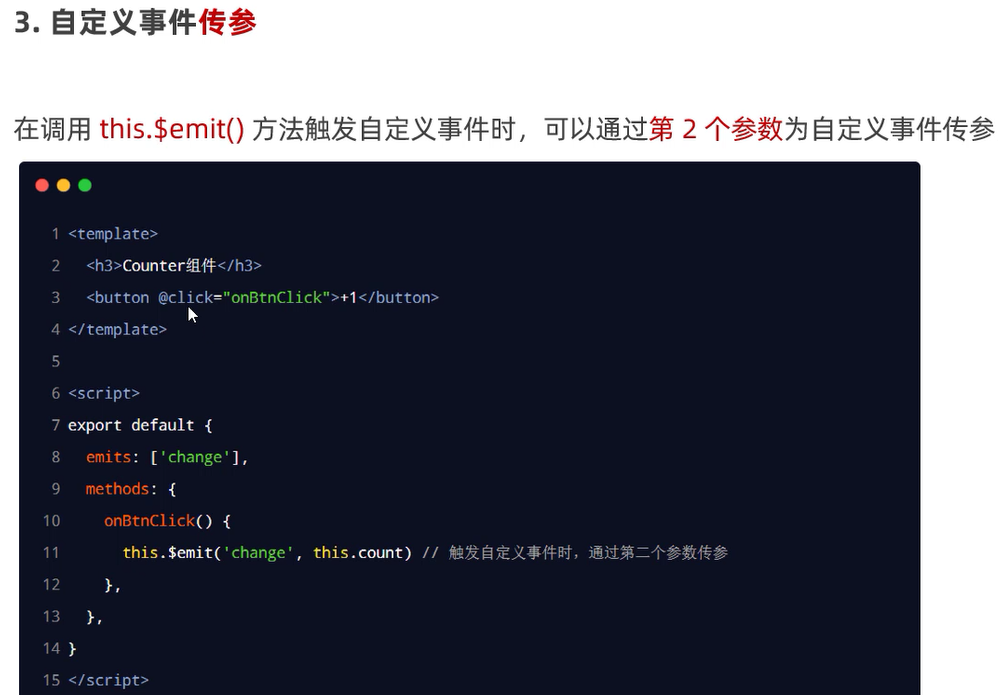The image size is (998, 695).
Task: Click the red dot in code window header
Action: (x=42, y=185)
